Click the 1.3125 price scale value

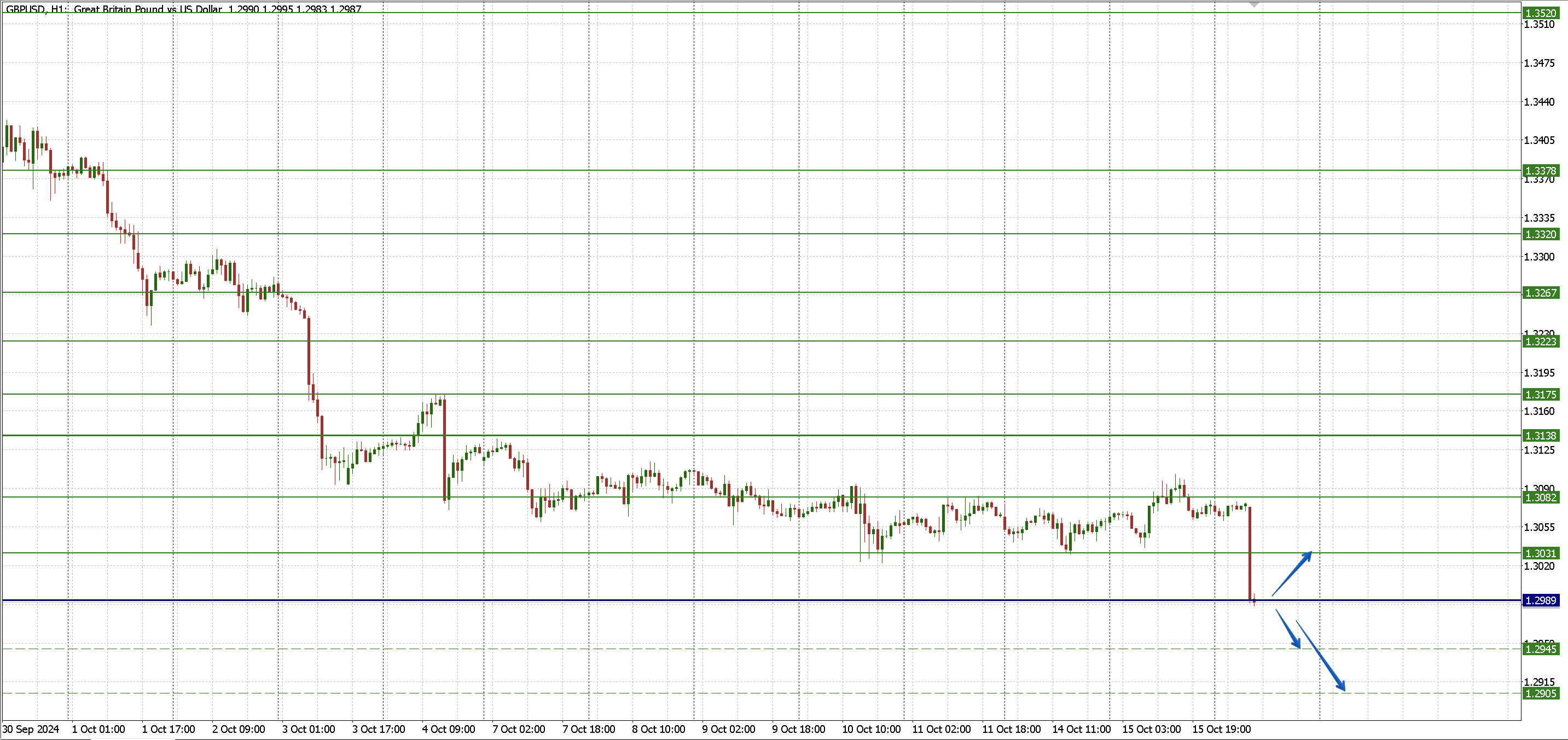click(x=1540, y=449)
